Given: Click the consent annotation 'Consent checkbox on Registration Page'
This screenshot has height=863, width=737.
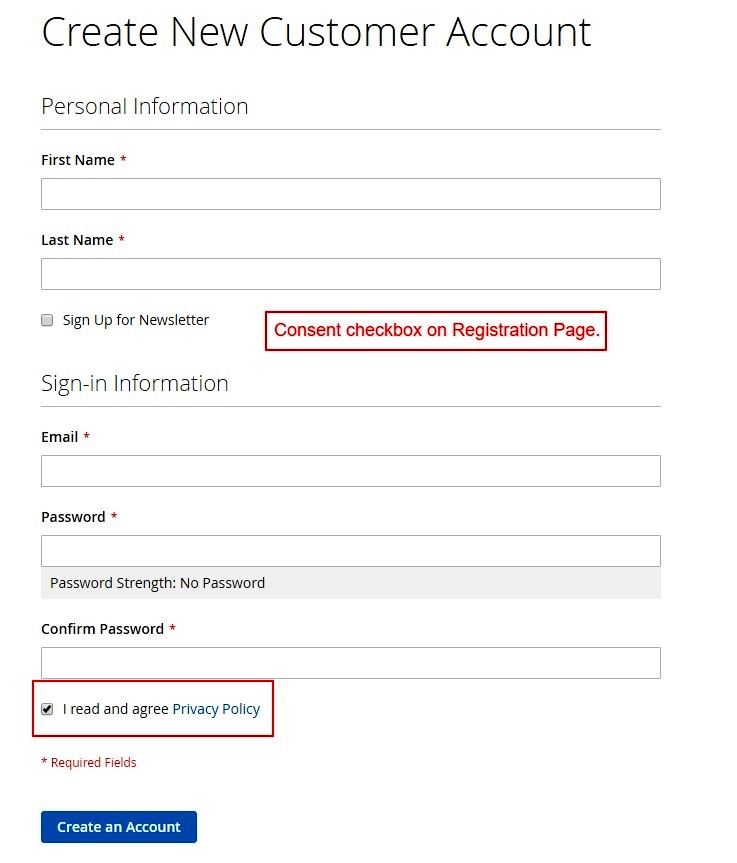Looking at the screenshot, I should click(437, 330).
